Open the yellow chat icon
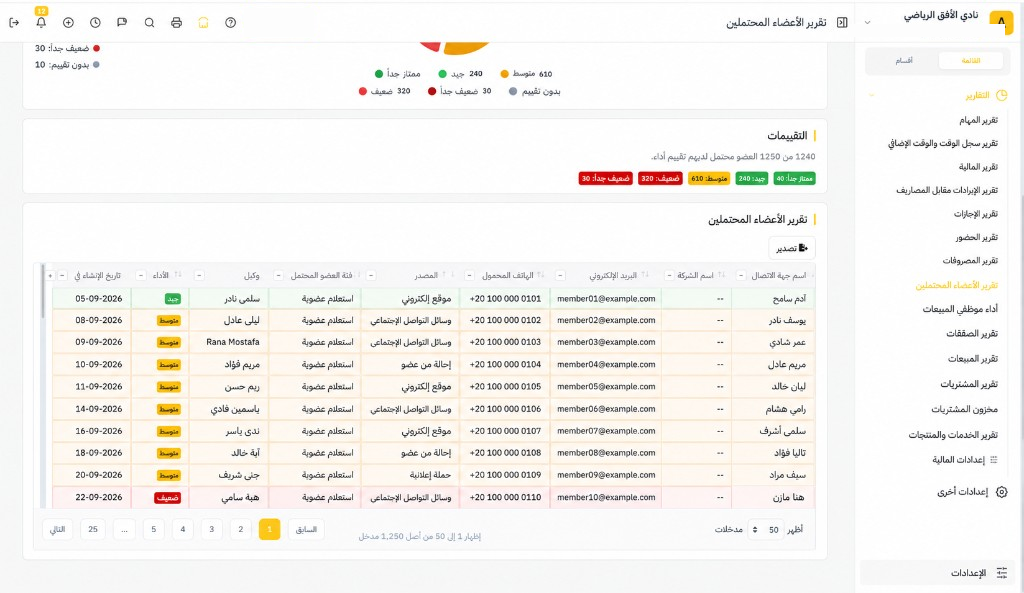Image resolution: width=1024 pixels, height=593 pixels. [x=203, y=22]
